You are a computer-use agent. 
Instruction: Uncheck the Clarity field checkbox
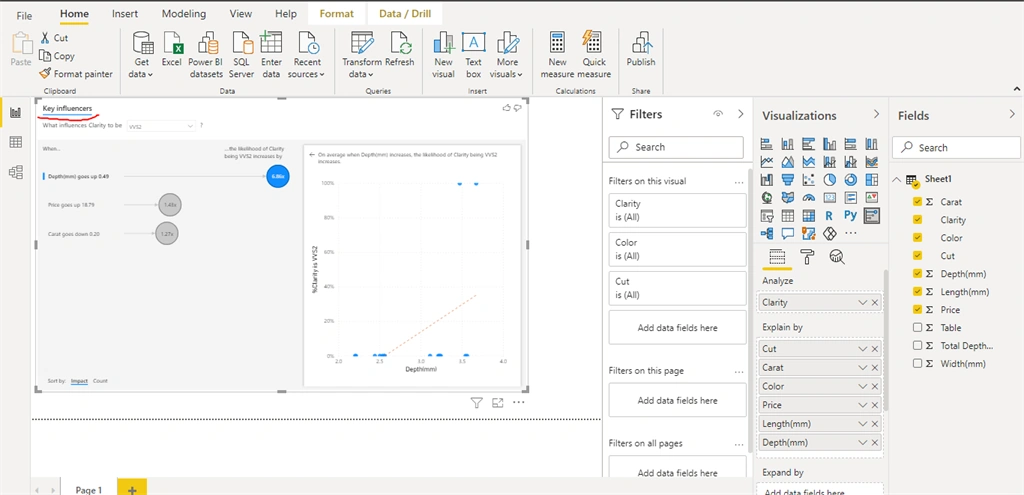[x=918, y=220]
